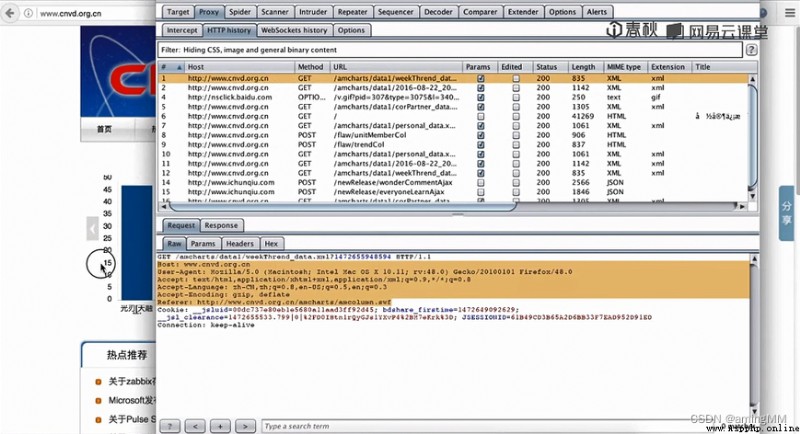Select the nsclick.baidu.com request row
This screenshot has width=800, height=434.
point(453,97)
